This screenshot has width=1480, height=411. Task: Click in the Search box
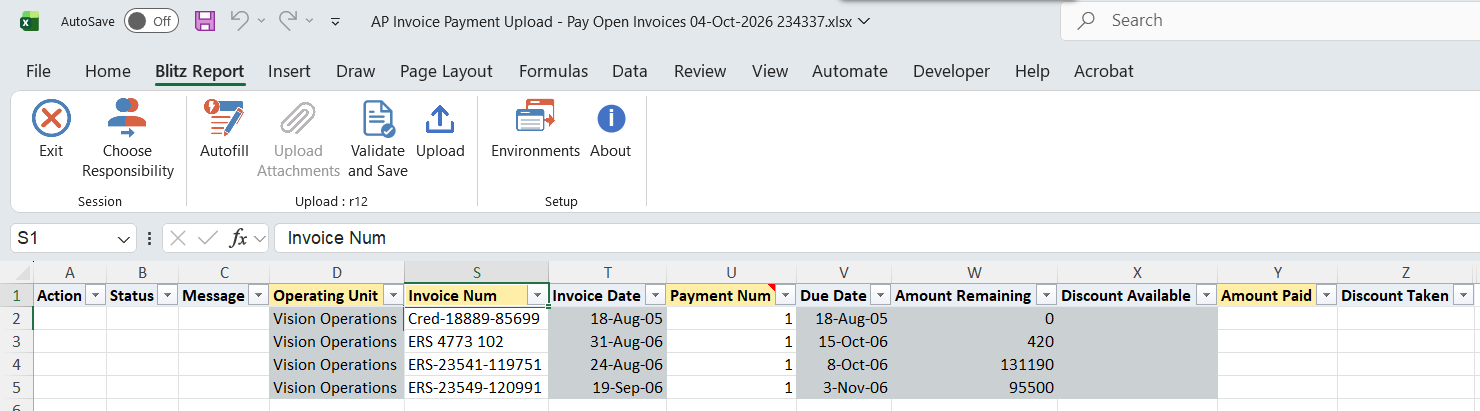[1270, 20]
